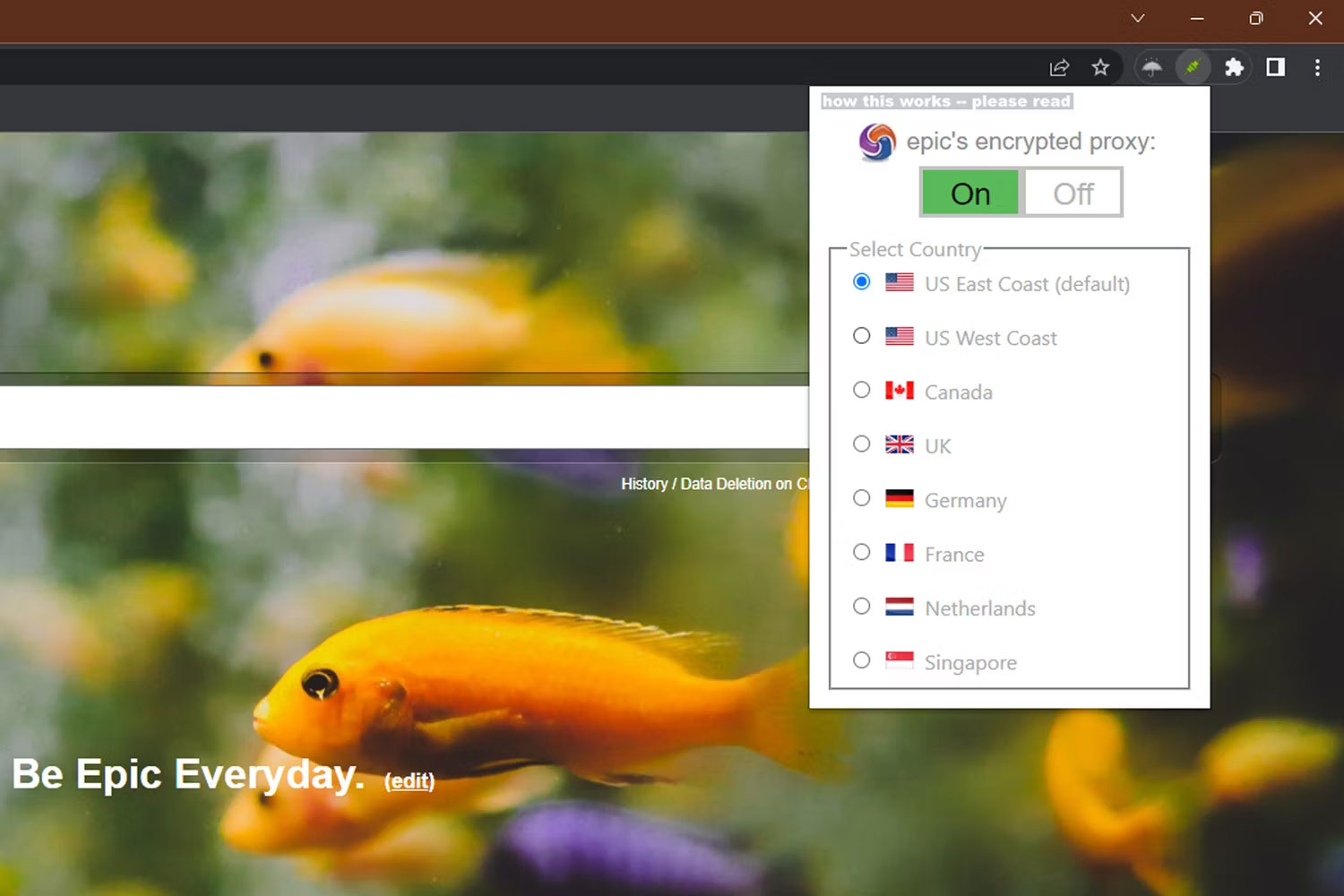The width and height of the screenshot is (1344, 896).
Task: Expand the window-control chevron dropdown
Action: click(1137, 18)
